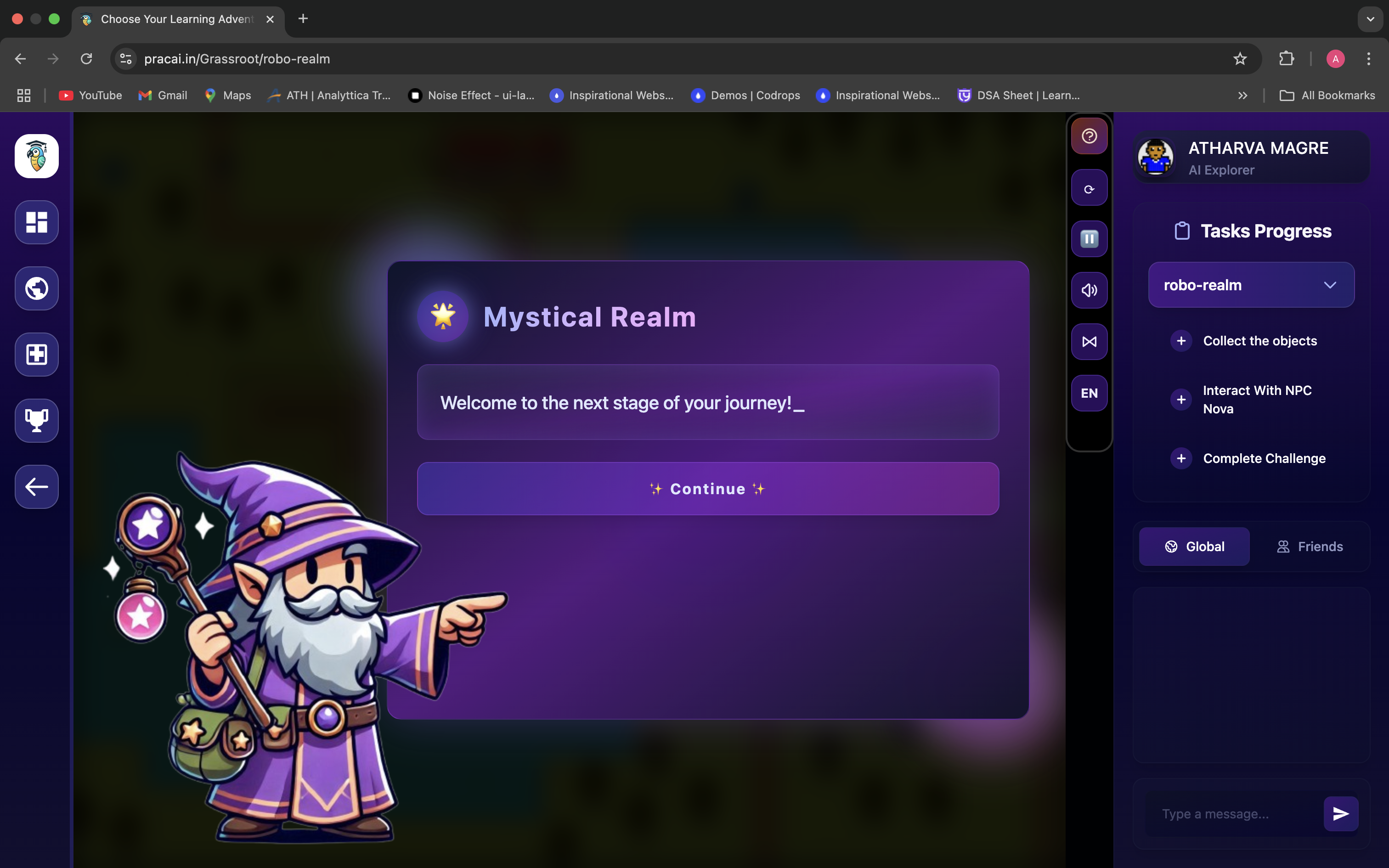Image resolution: width=1389 pixels, height=868 pixels.
Task: Open the All Bookmarks folder
Action: click(x=1327, y=96)
